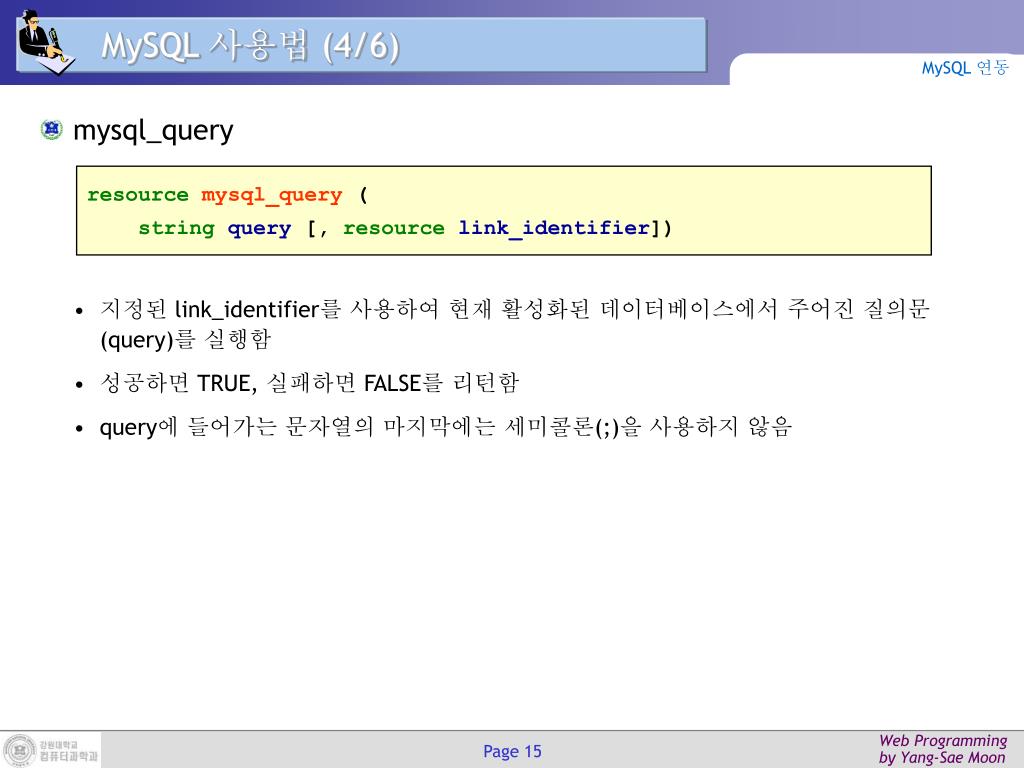Image resolution: width=1024 pixels, height=768 pixels.
Task: Click the second "resource" keyword before link_identifier
Action: tap(393, 228)
